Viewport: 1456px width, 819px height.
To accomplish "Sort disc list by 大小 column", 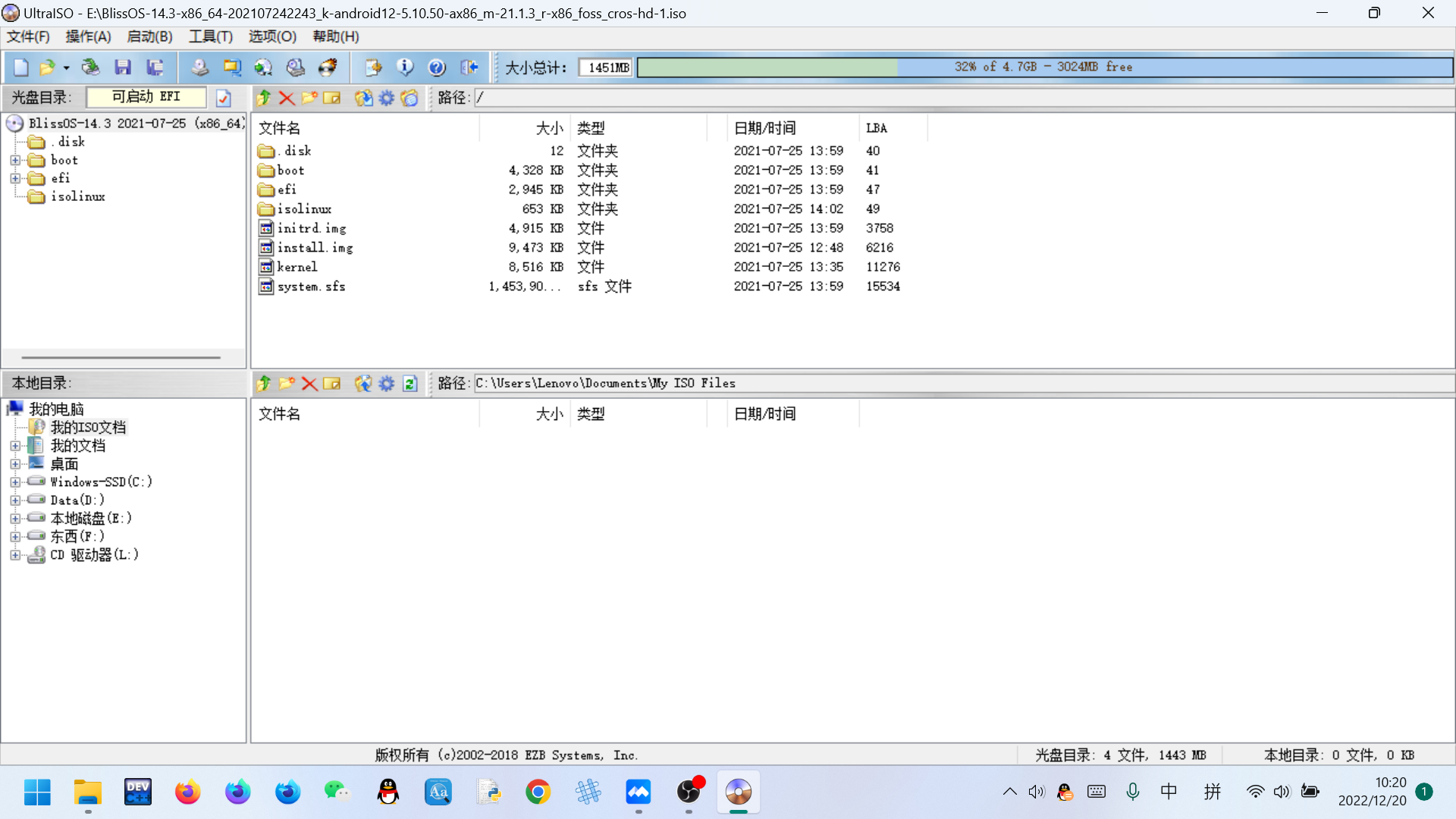I will pyautogui.click(x=525, y=128).
